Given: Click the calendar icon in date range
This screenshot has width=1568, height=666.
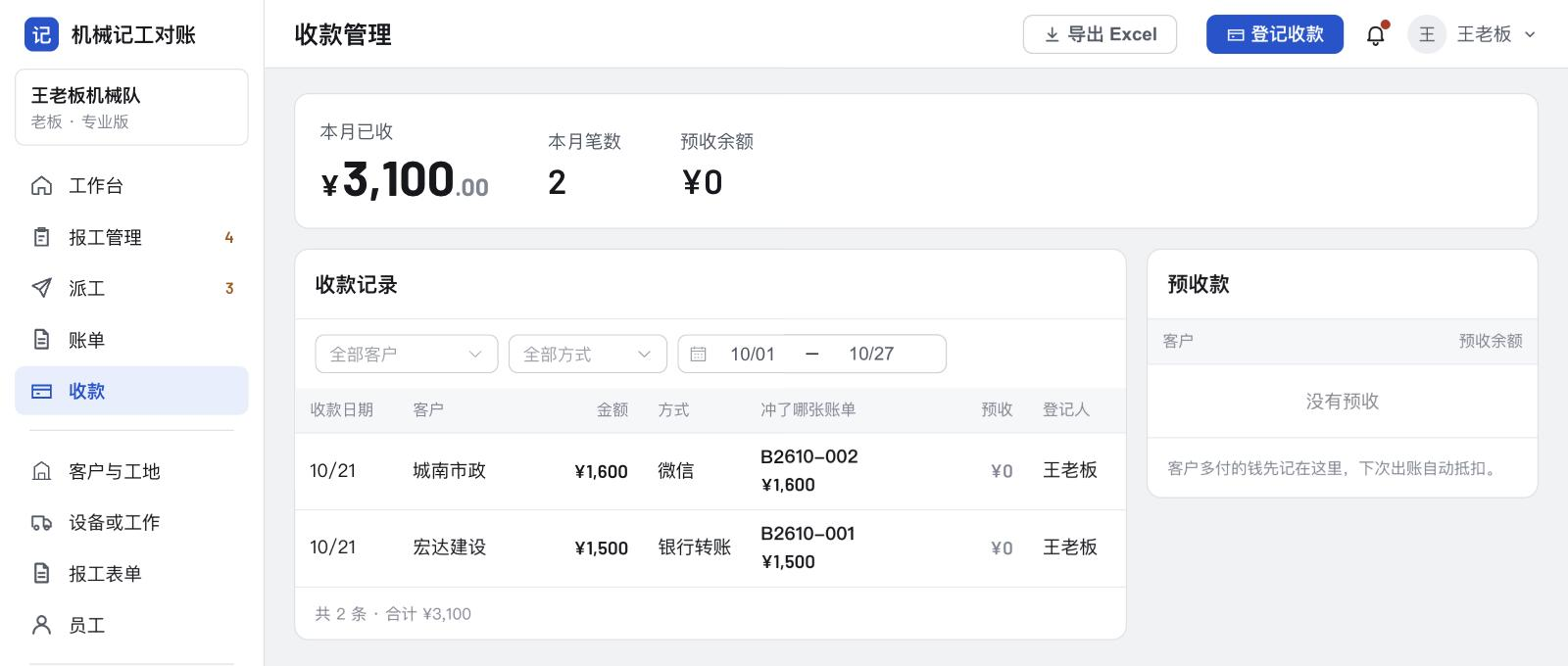Looking at the screenshot, I should tap(698, 354).
